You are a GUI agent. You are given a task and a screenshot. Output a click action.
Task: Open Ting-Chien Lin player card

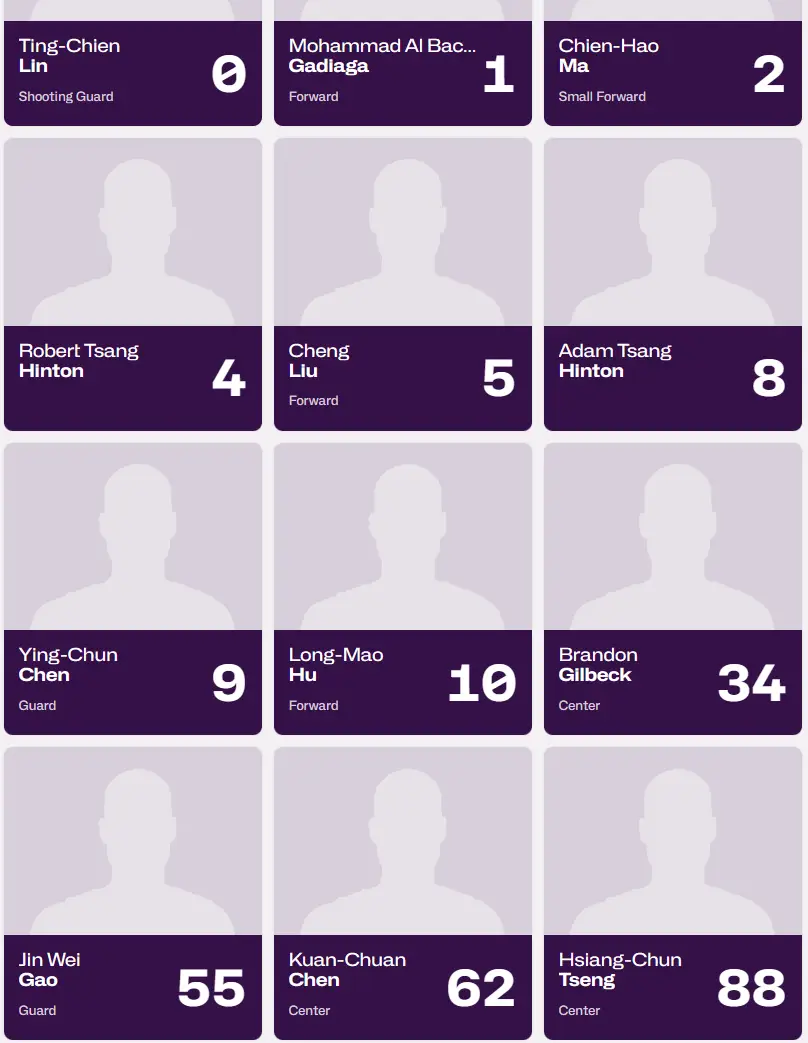(x=133, y=63)
